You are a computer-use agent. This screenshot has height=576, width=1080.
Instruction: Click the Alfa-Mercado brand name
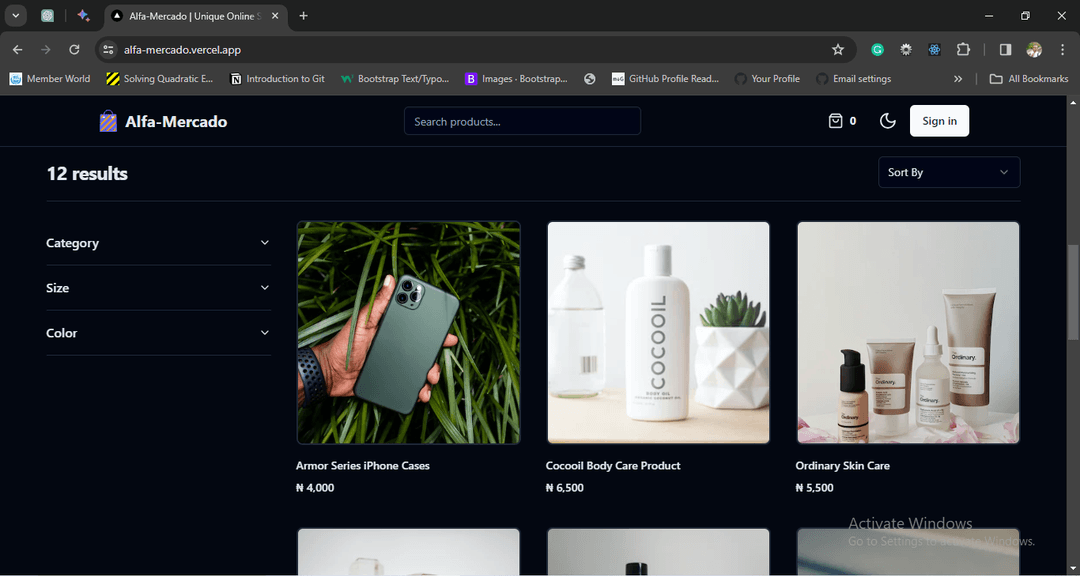coord(176,122)
